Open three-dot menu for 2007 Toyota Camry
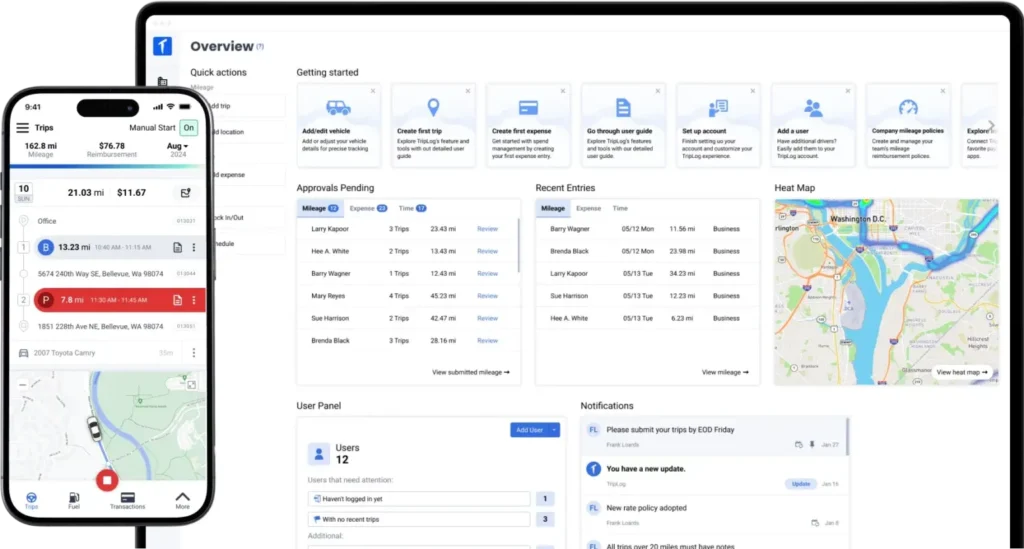 tap(194, 353)
